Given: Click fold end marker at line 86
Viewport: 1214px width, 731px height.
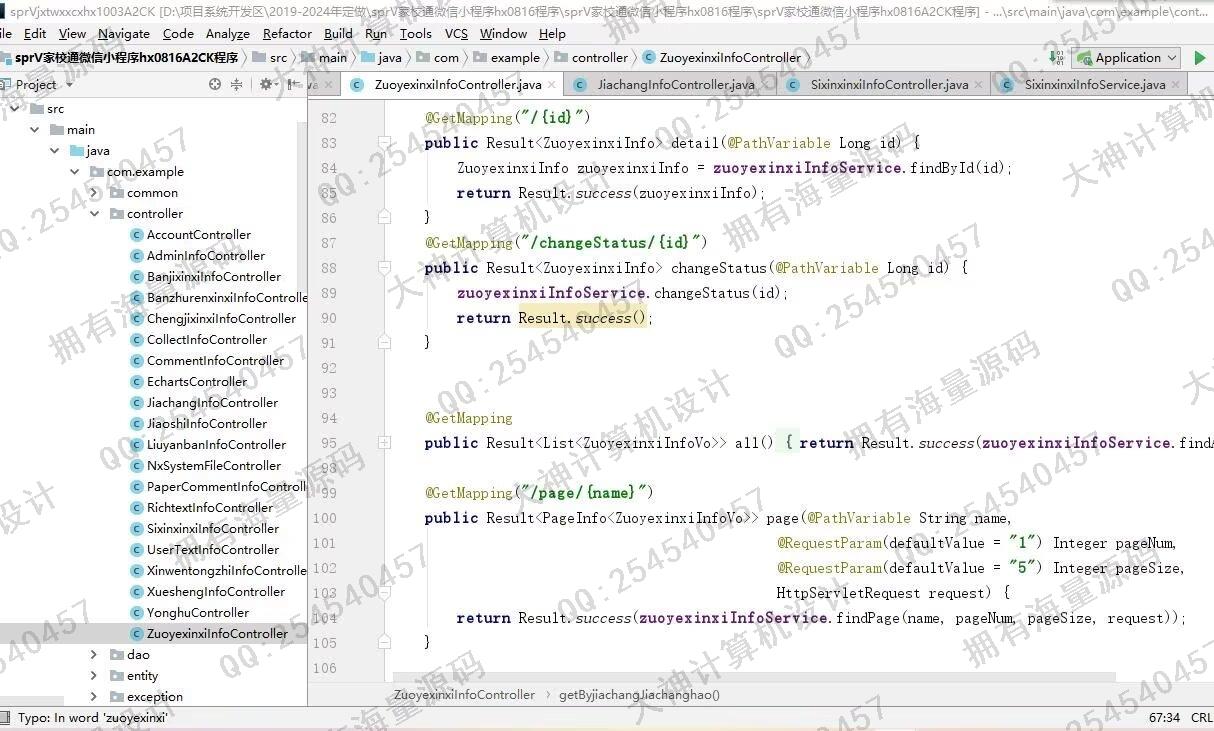Looking at the screenshot, I should (x=384, y=216).
